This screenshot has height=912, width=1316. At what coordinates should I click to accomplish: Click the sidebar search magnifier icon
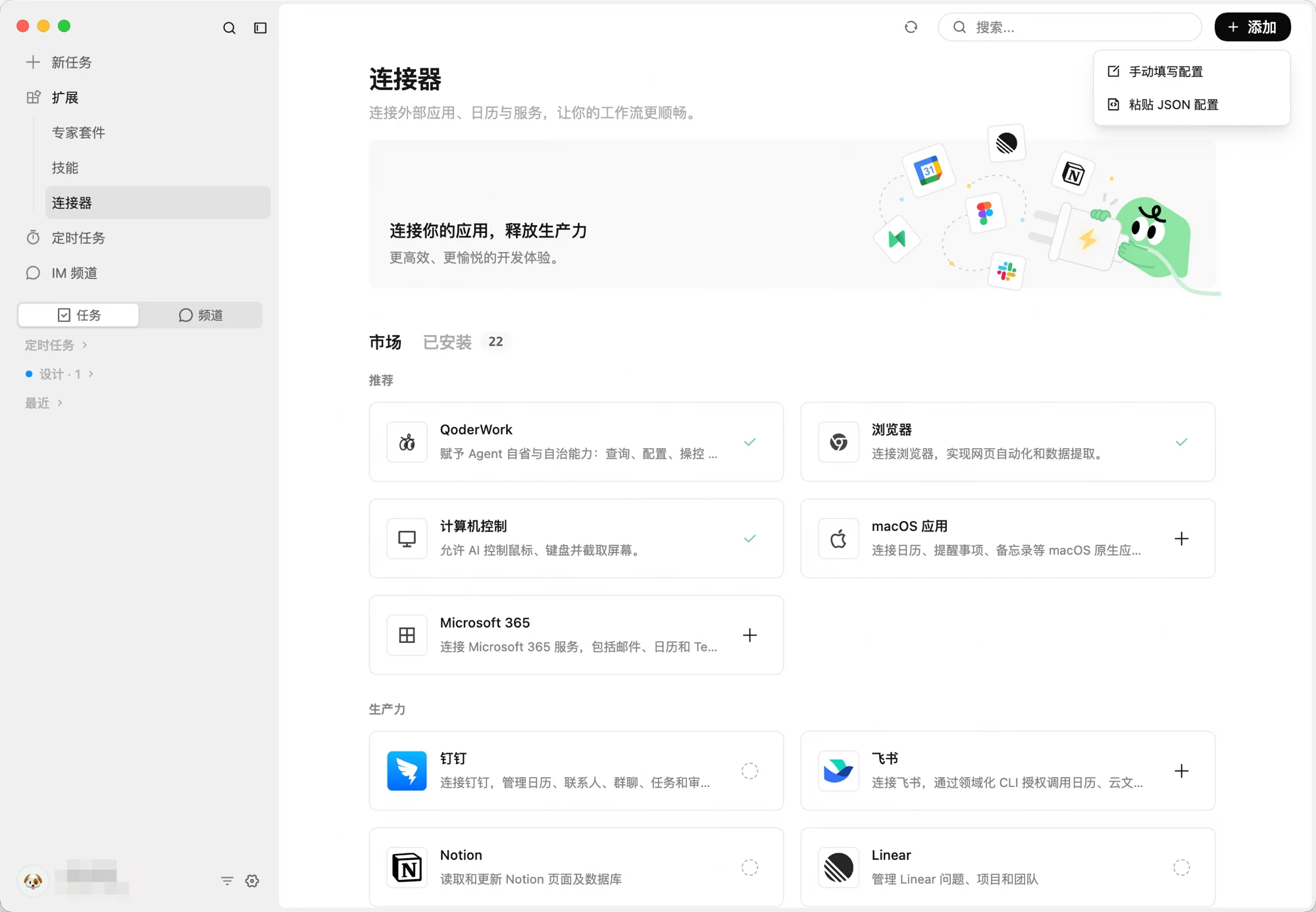click(229, 28)
